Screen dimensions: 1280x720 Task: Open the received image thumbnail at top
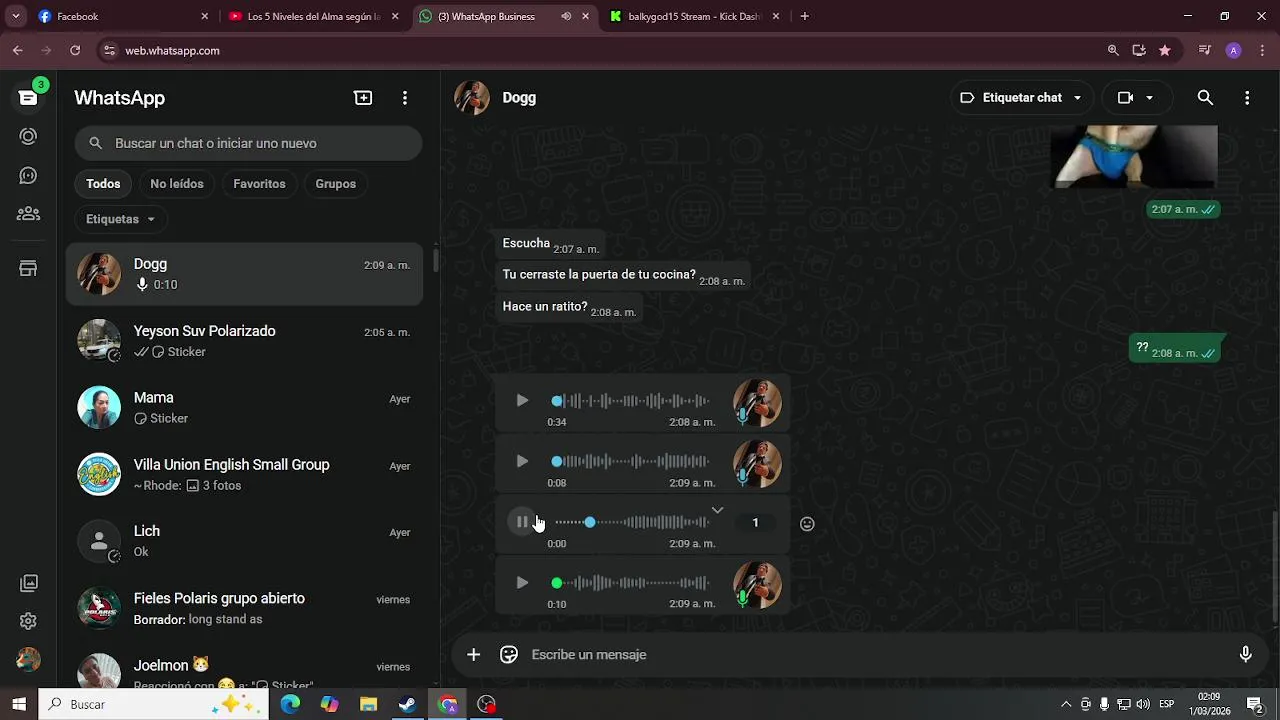(x=1134, y=156)
